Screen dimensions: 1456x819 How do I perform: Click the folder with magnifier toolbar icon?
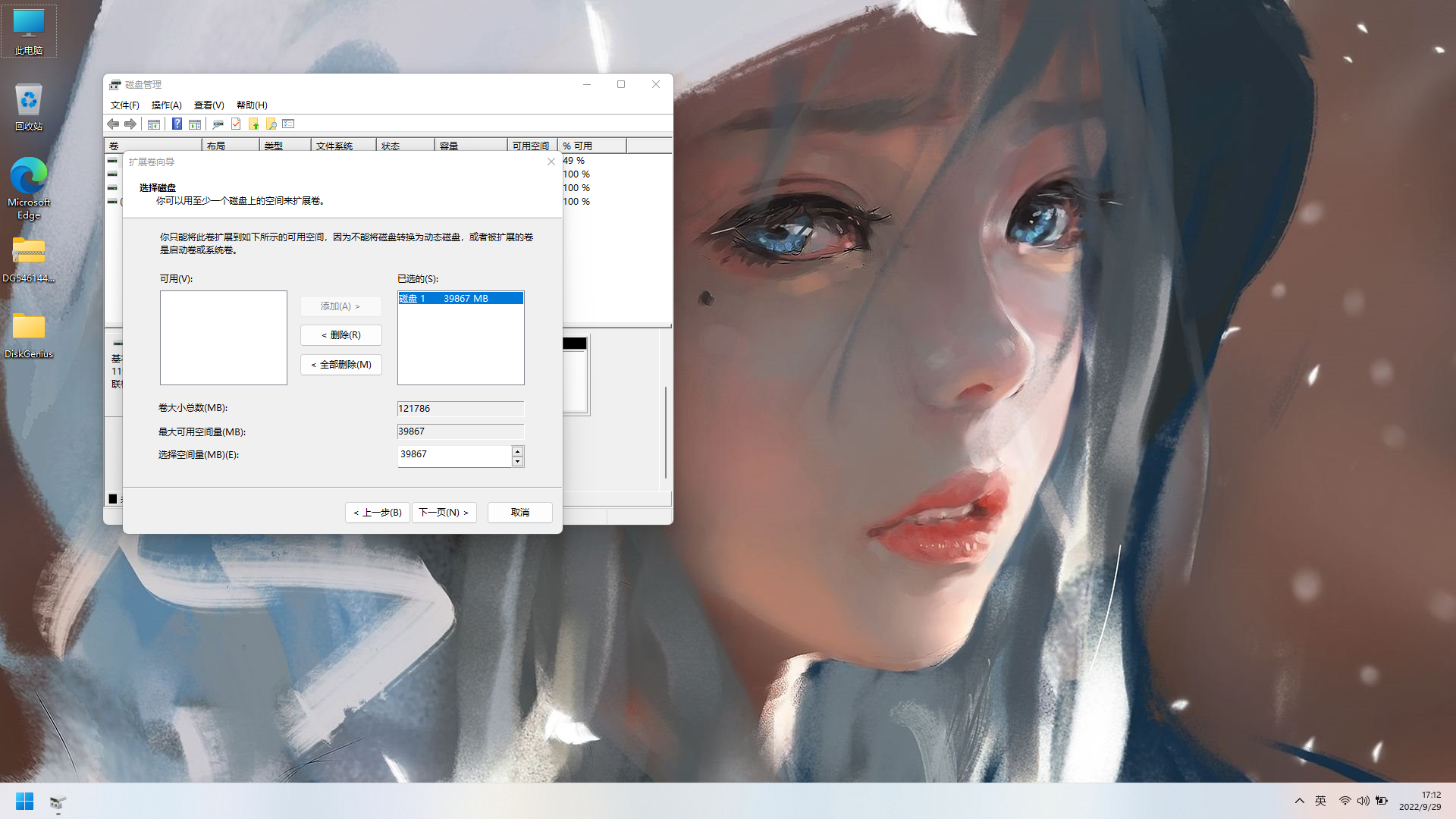271,124
